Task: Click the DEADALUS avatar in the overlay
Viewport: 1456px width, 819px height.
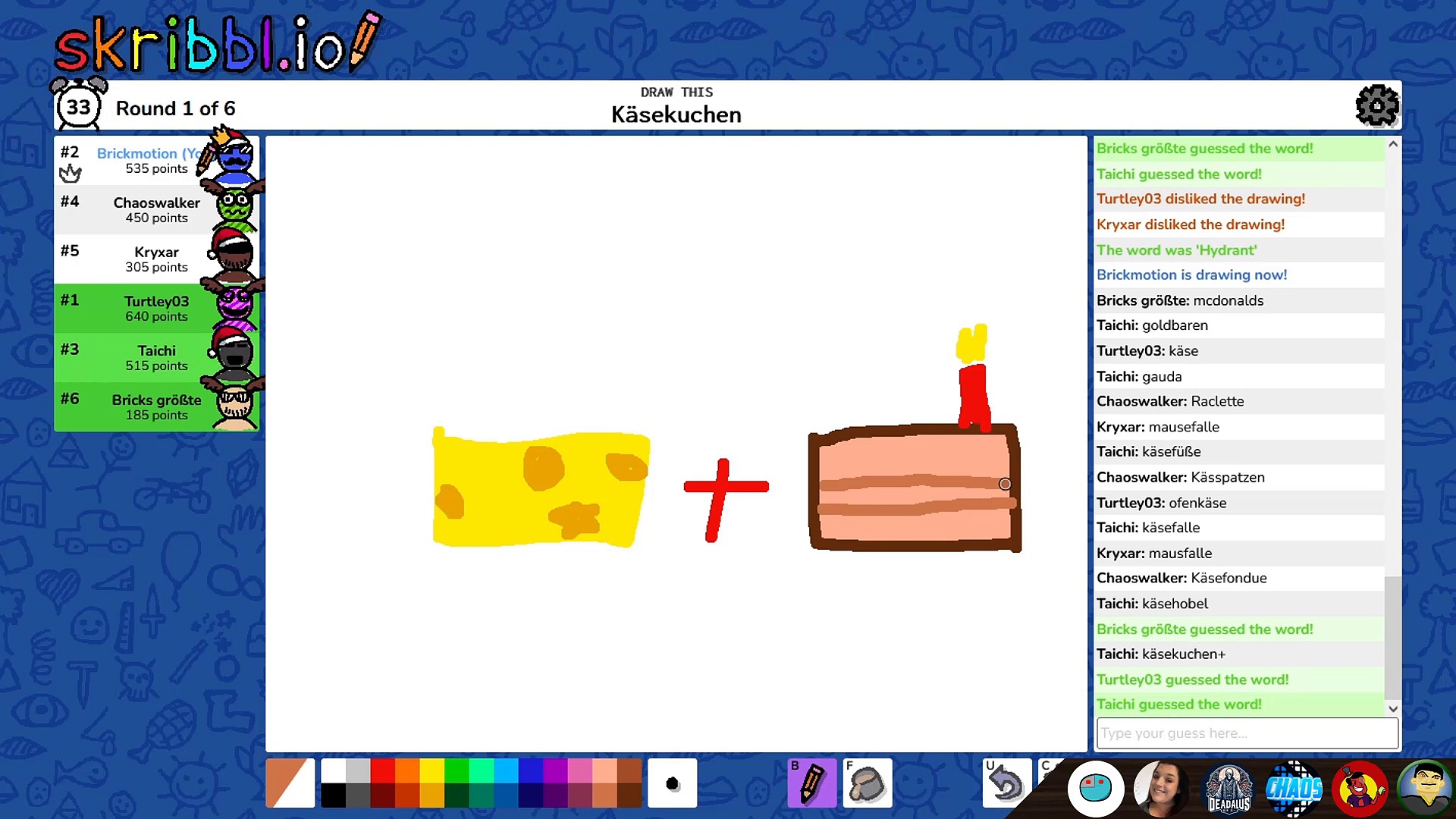Action: 1228,789
